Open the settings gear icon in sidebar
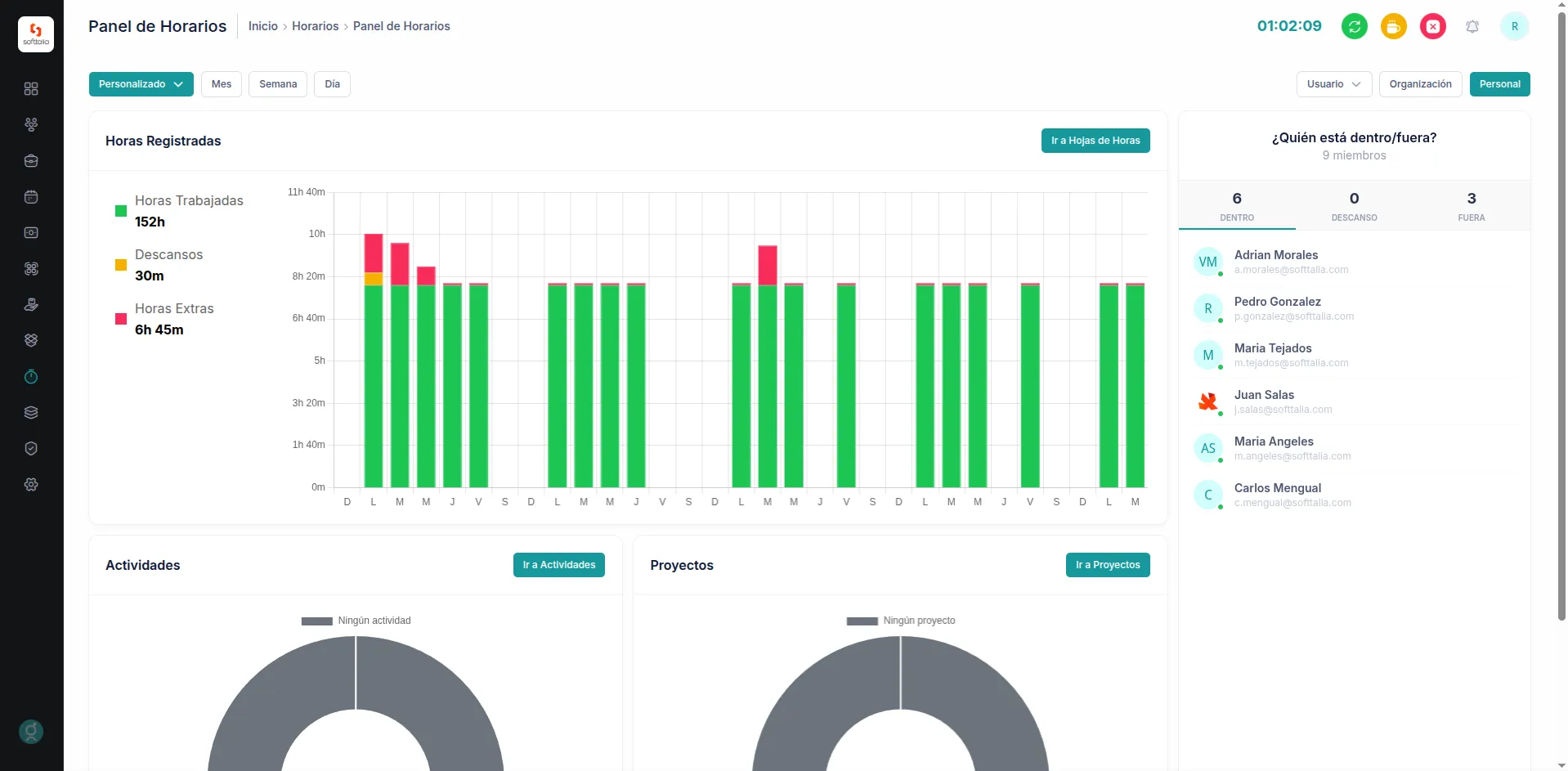 click(31, 484)
